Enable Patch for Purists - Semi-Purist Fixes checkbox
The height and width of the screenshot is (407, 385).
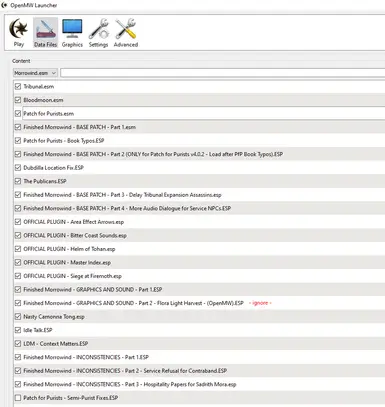[x=18, y=398]
